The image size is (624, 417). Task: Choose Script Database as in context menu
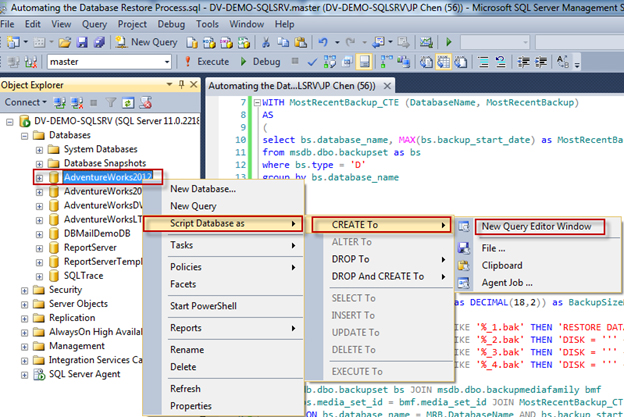coord(223,224)
